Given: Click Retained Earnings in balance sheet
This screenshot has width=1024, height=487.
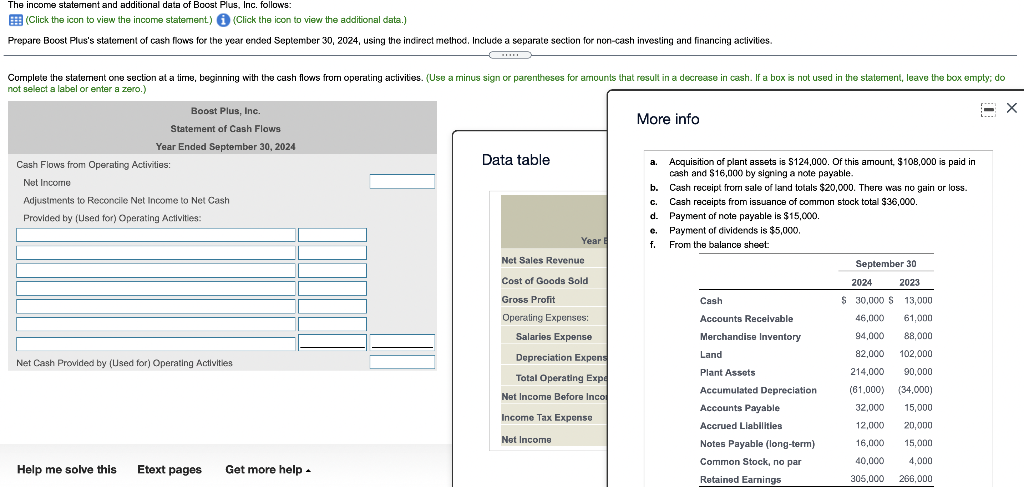Looking at the screenshot, I should 740,479.
